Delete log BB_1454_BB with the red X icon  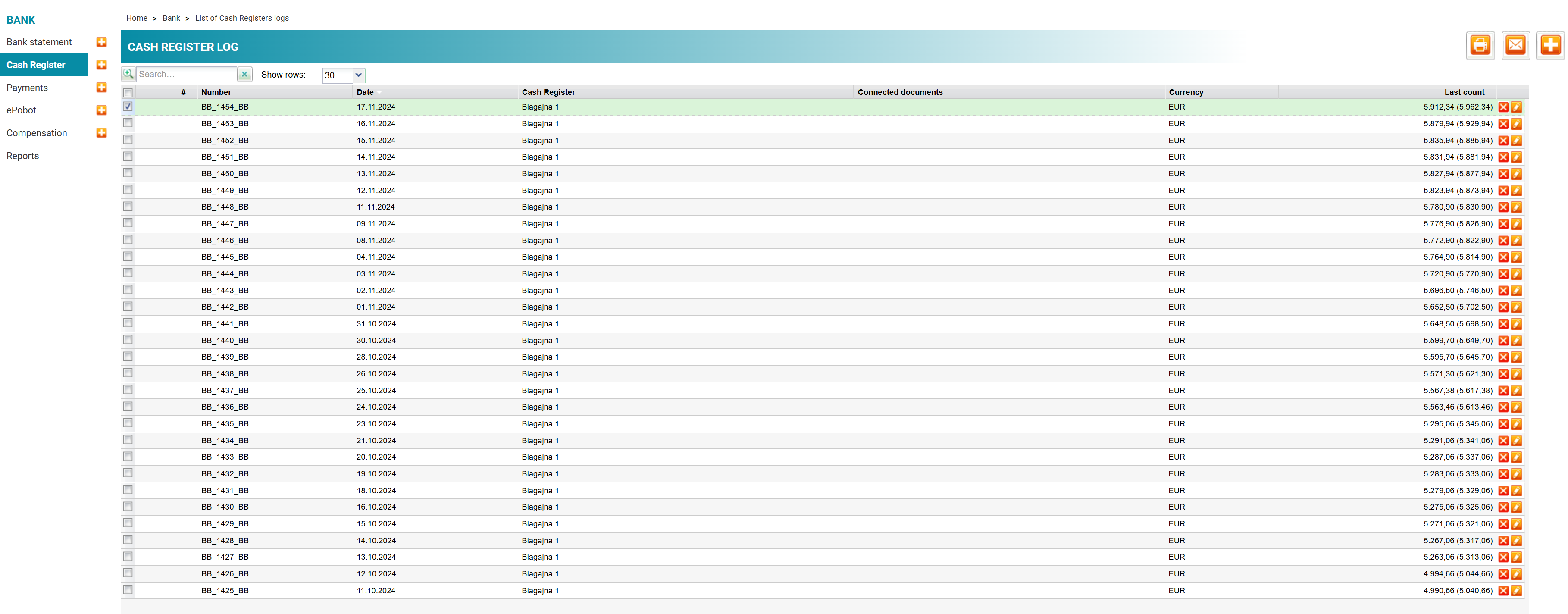click(x=1503, y=107)
